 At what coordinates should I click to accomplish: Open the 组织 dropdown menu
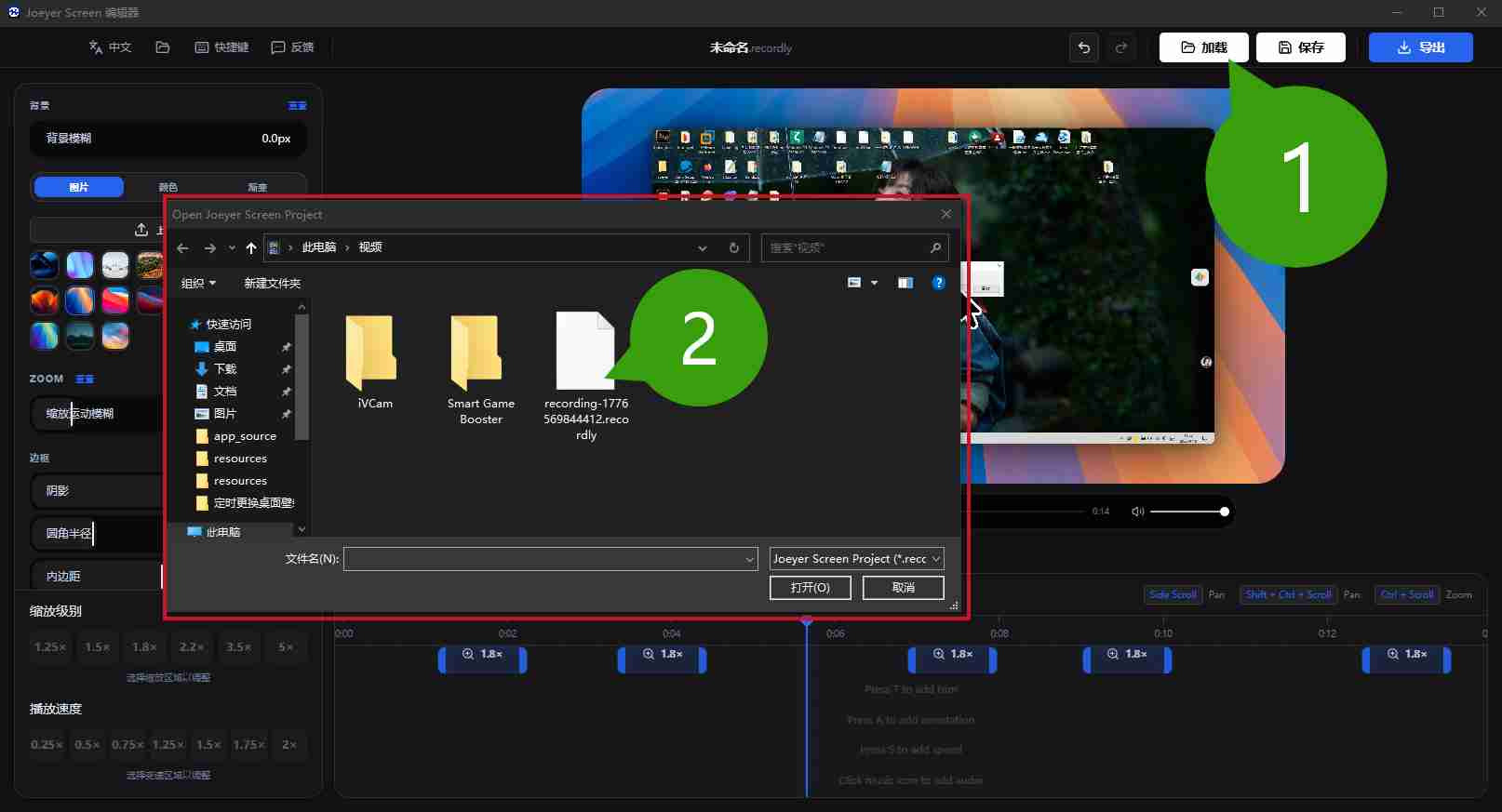[x=198, y=283]
